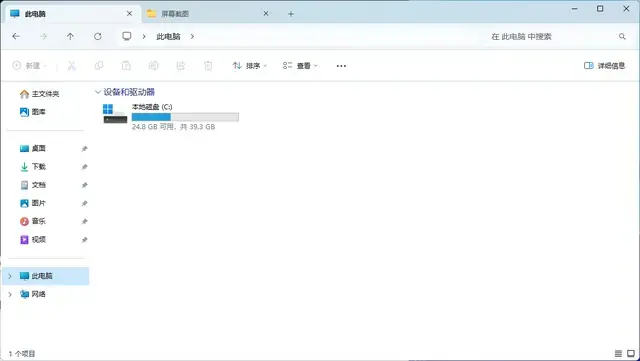The image size is (640, 361).
Task: Select the 本地磁盘 (C:) drive icon
Action: (x=115, y=113)
